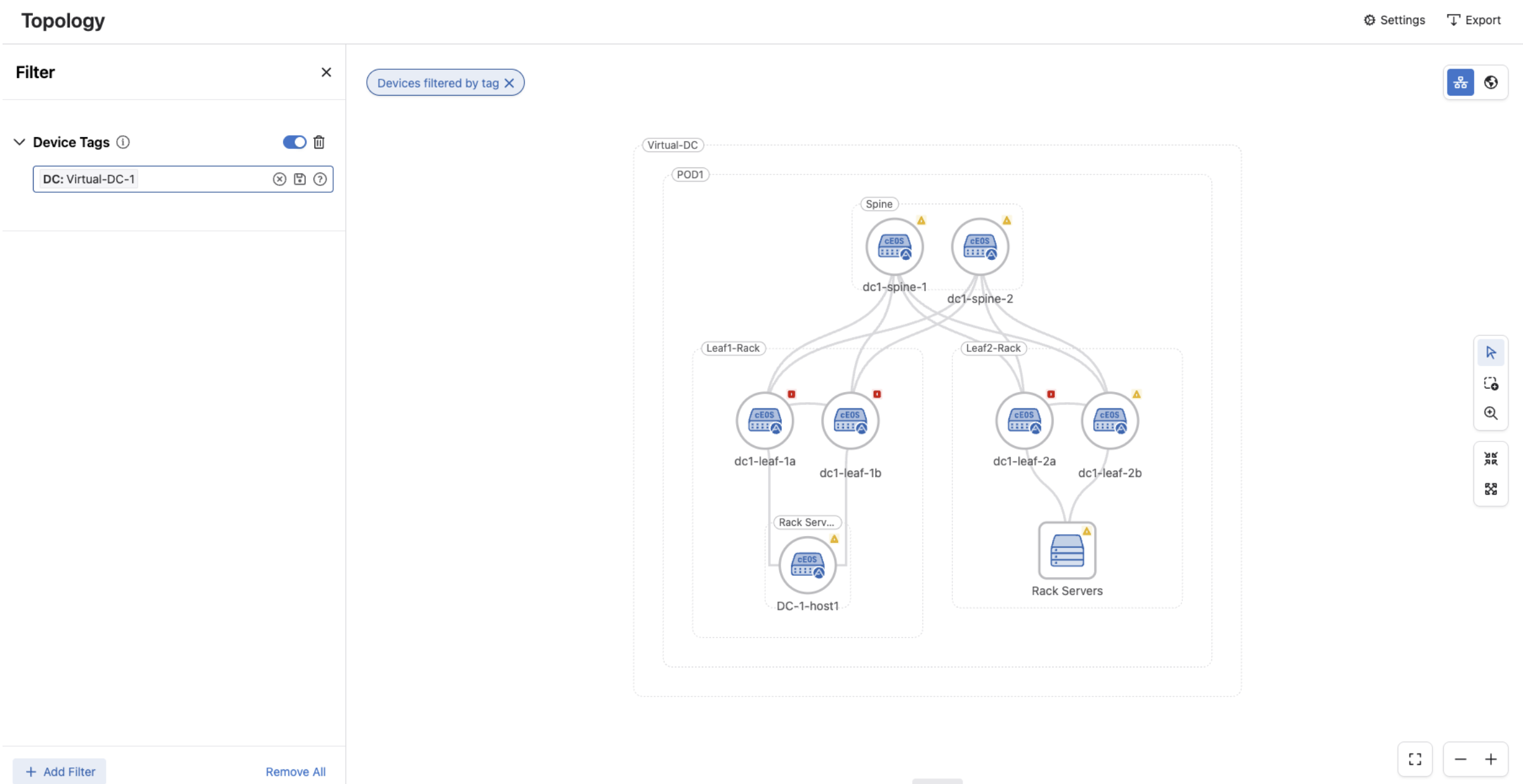Select the dc1-spine-2 device node
The image size is (1523, 784).
pyautogui.click(x=980, y=247)
